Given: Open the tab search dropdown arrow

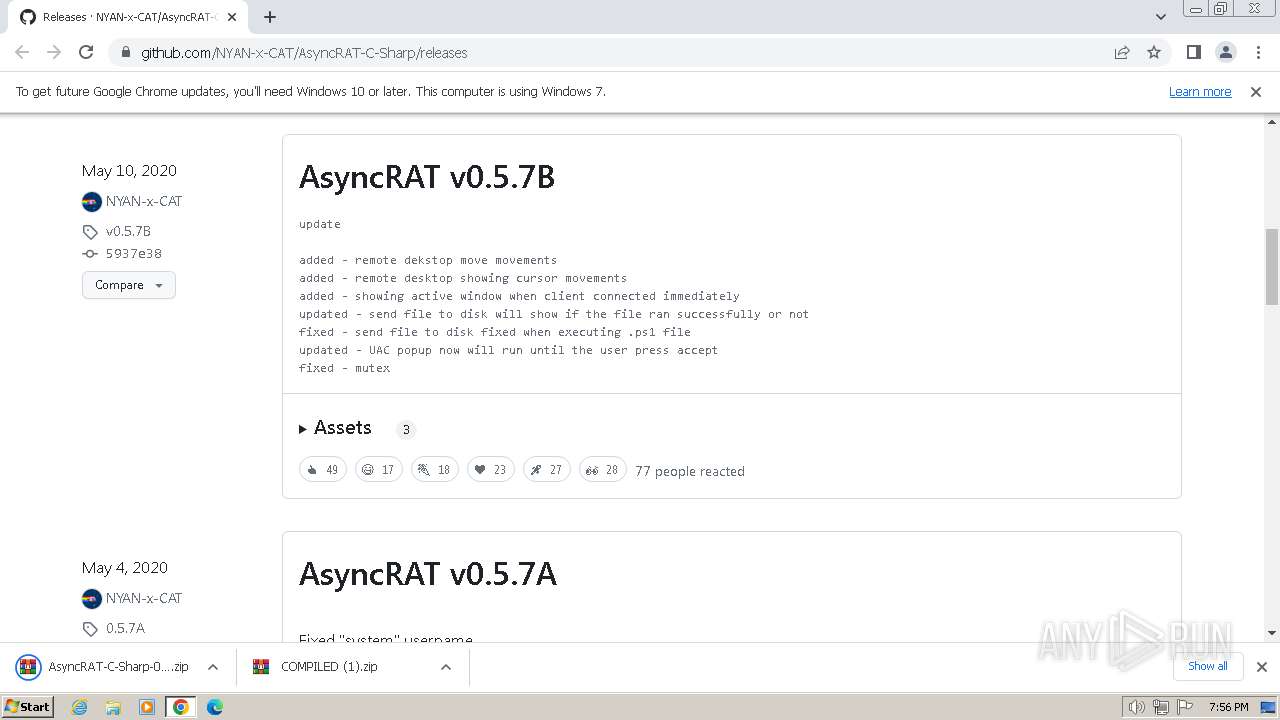Looking at the screenshot, I should [x=1160, y=17].
